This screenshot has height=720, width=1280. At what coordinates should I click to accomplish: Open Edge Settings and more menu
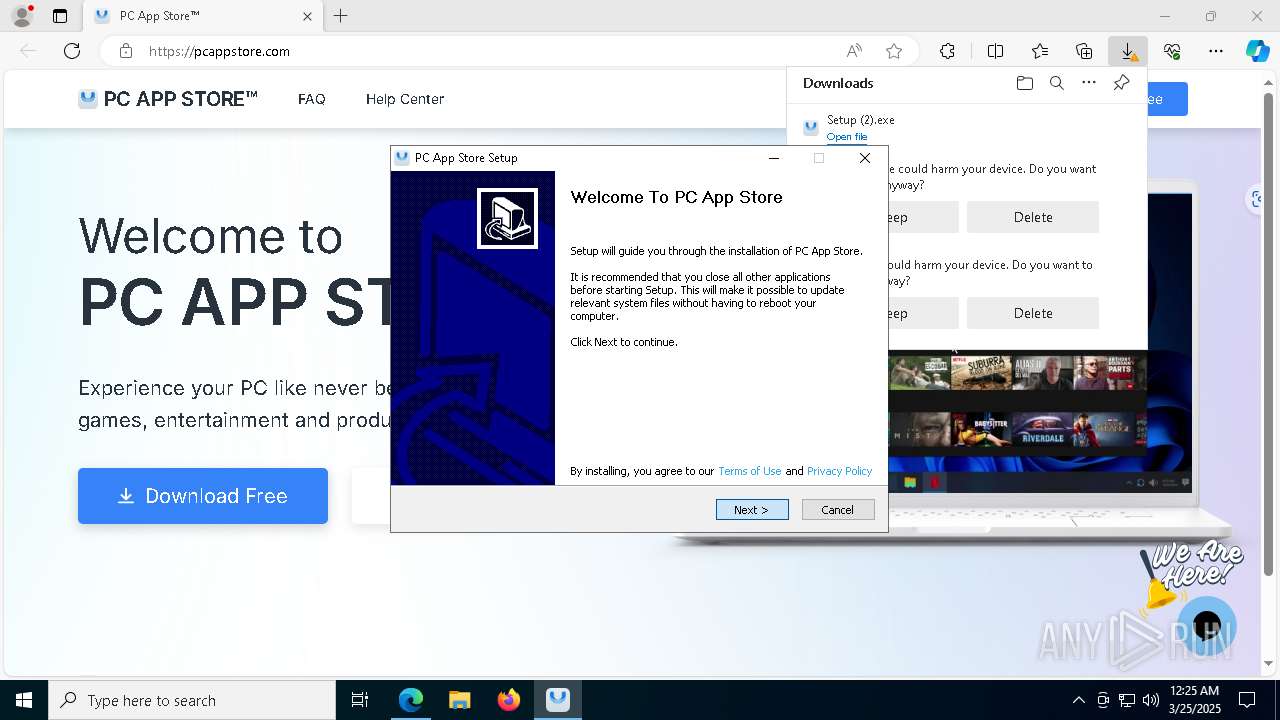[x=1216, y=51]
